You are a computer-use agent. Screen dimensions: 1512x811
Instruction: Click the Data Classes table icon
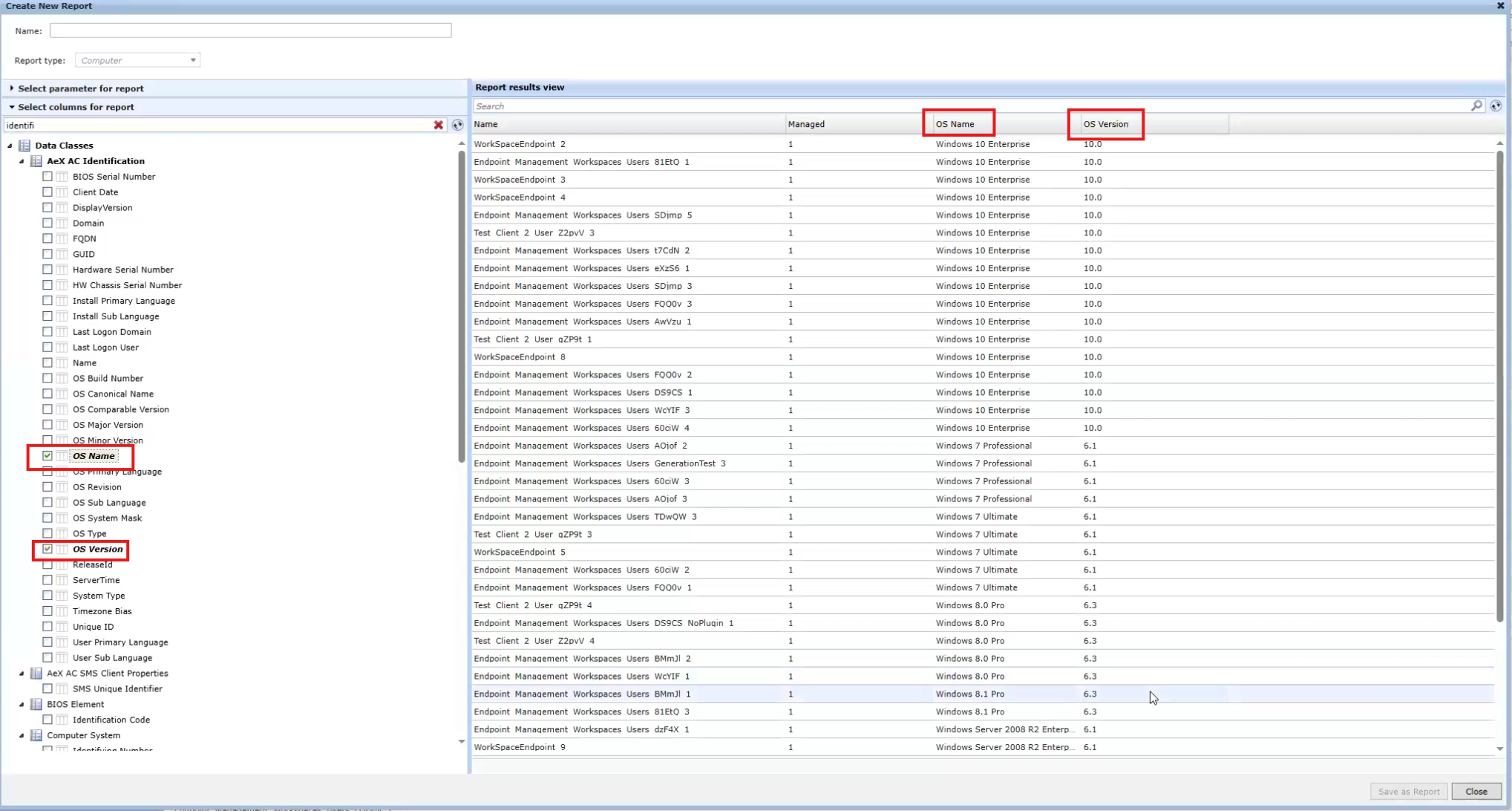click(24, 146)
